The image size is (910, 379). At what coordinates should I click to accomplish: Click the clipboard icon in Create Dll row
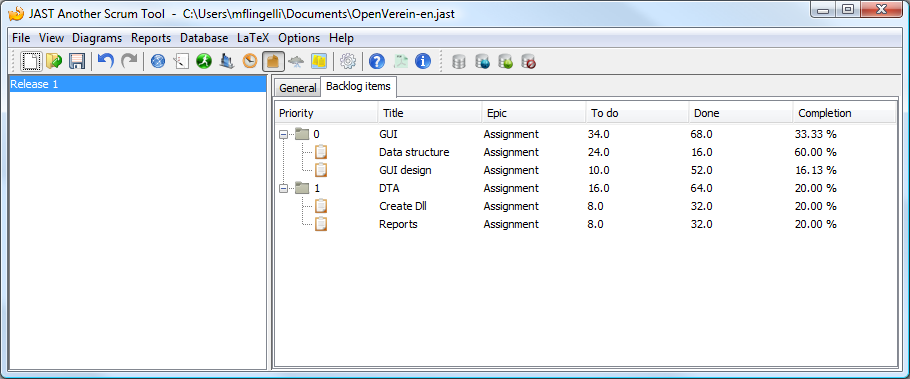point(321,206)
